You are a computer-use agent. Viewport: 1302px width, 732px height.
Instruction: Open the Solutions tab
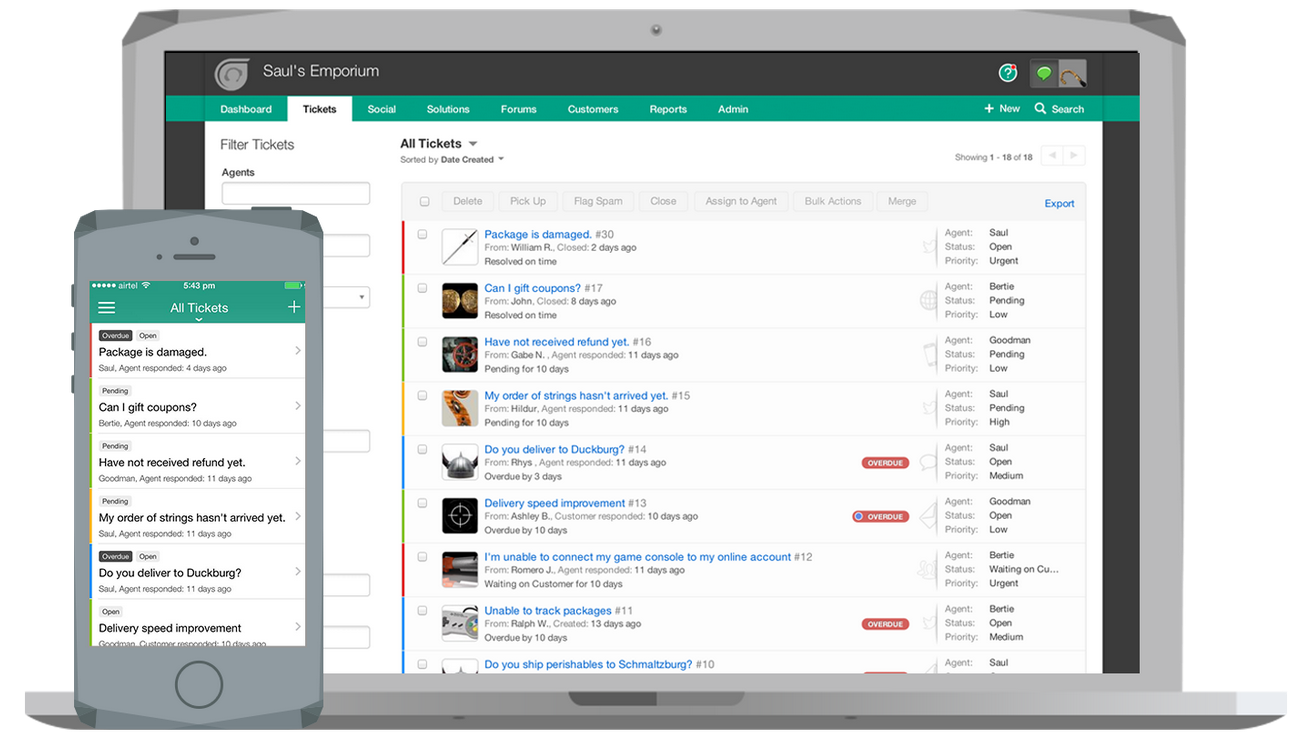click(x=448, y=109)
